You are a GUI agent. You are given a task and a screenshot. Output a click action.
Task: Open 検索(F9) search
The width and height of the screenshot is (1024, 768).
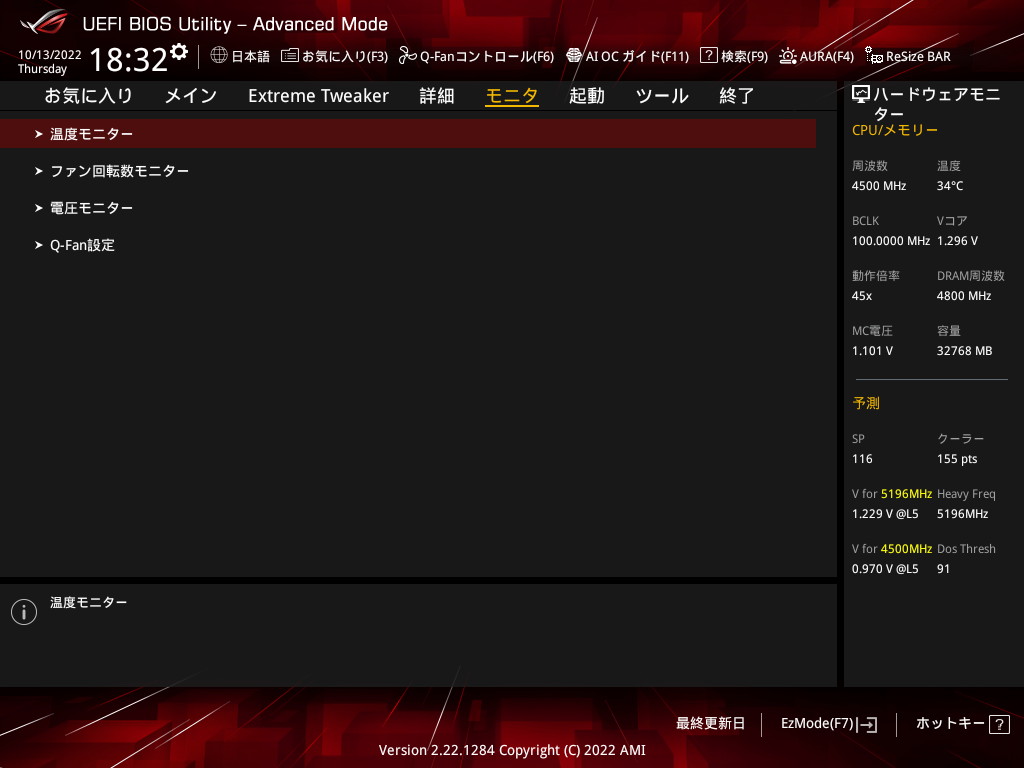coord(734,56)
